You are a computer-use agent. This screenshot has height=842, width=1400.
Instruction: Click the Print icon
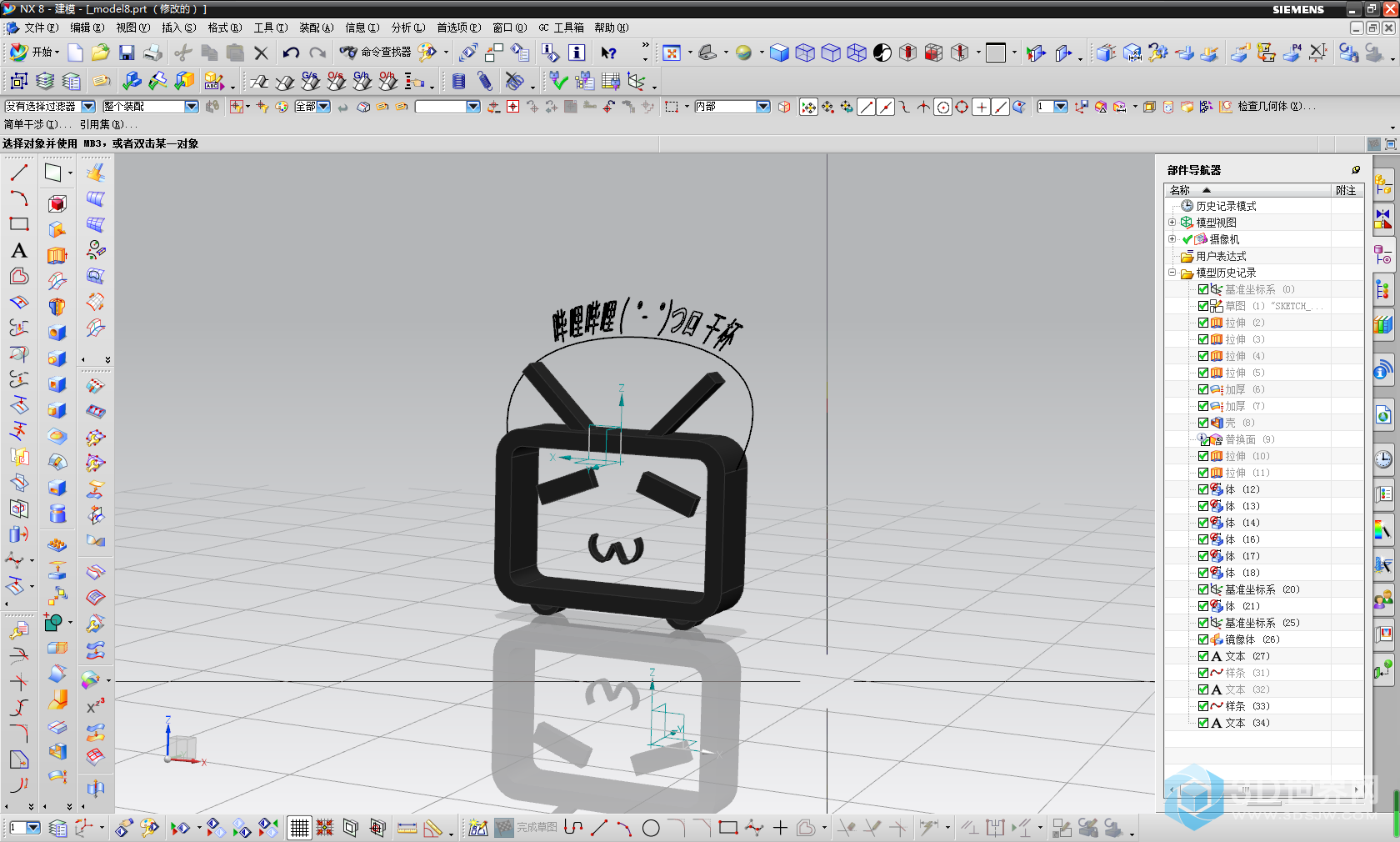pos(152,53)
